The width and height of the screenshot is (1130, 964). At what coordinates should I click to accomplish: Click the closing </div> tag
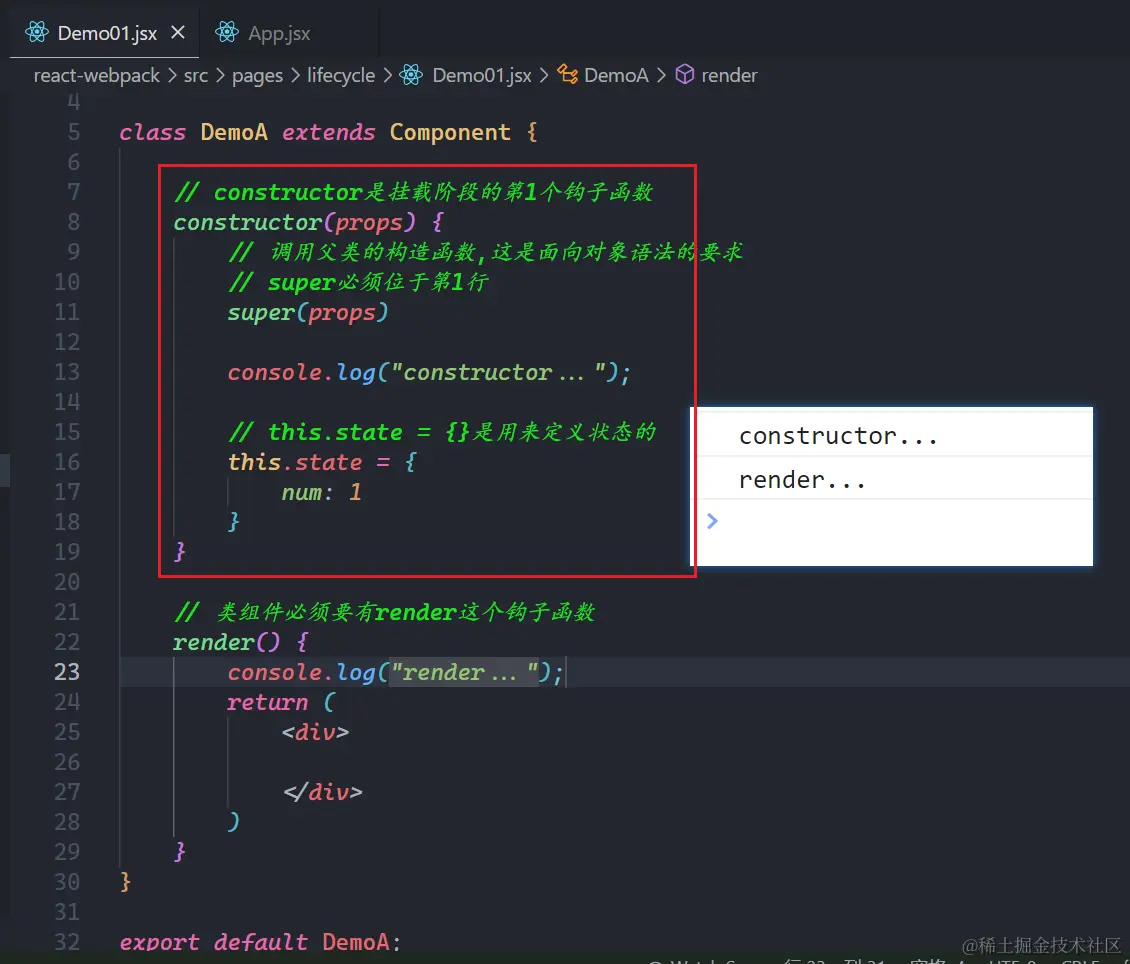[322, 792]
